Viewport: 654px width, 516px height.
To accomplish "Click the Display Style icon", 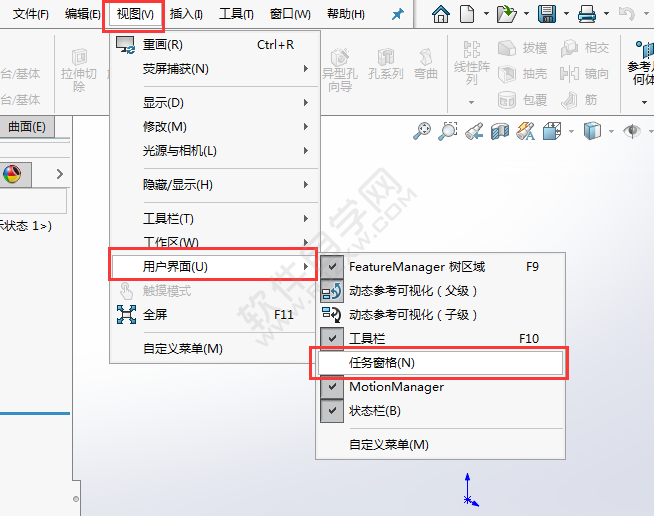I will (x=592, y=131).
